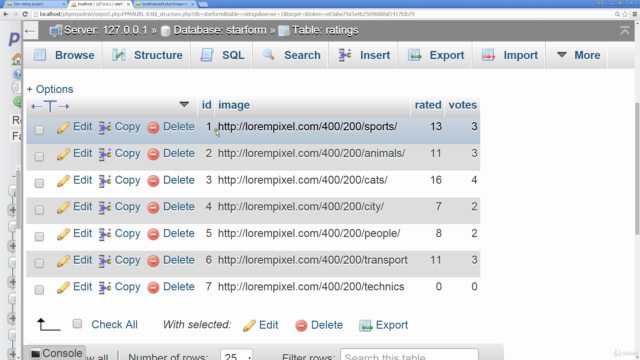Viewport: 640px width, 360px height.
Task: Click Edit pencil icon for city row
Action: pyautogui.click(x=63, y=207)
